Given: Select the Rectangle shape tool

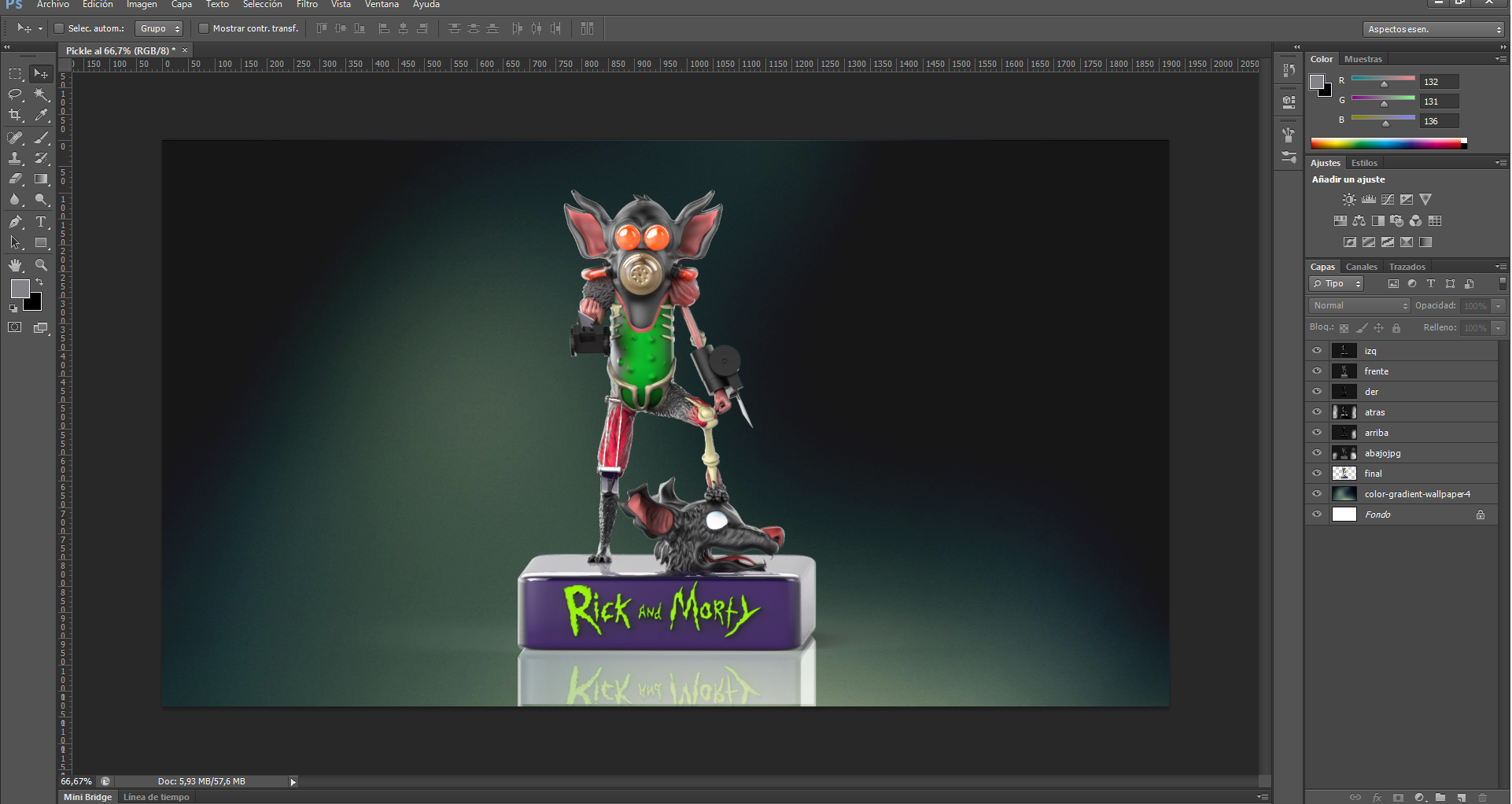Looking at the screenshot, I should point(41,243).
